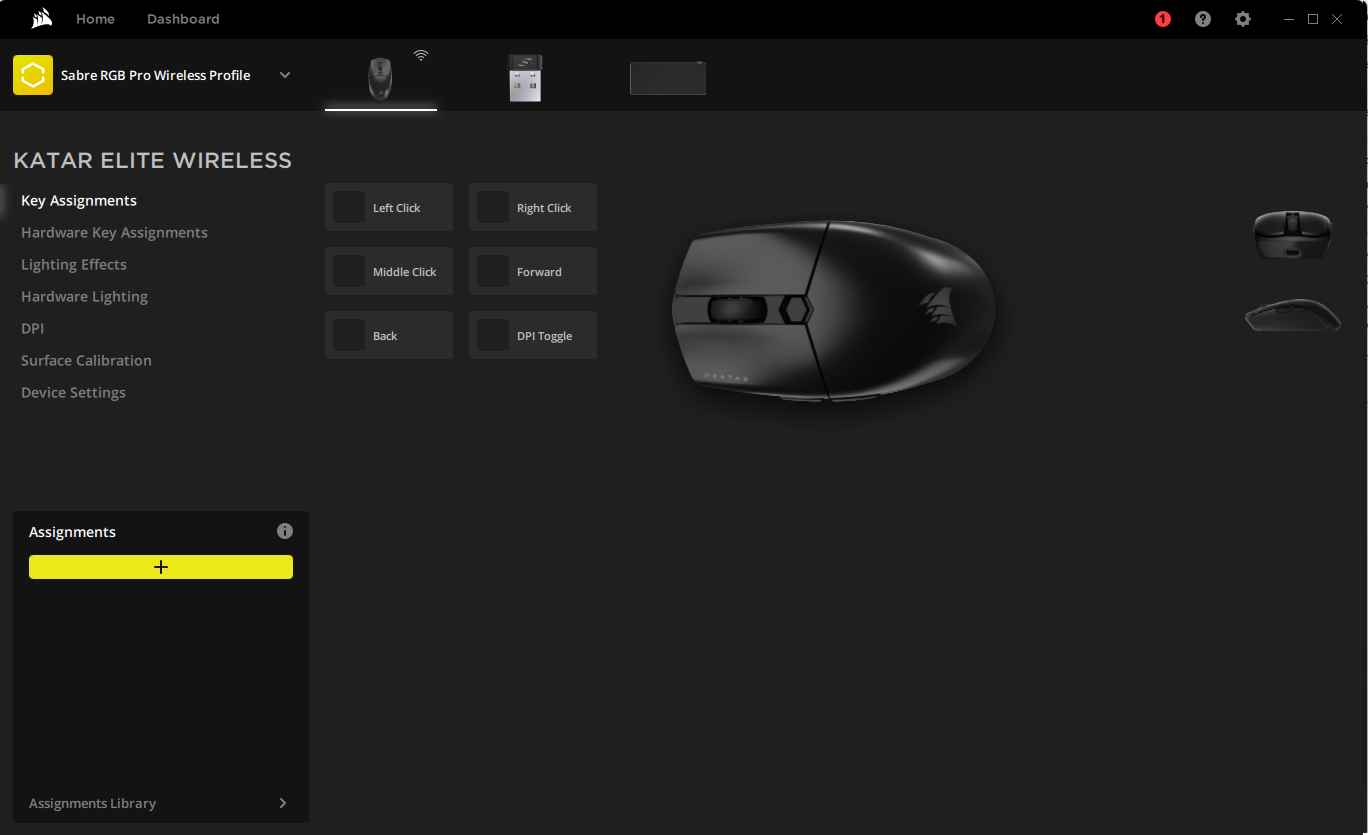Click the wireless signal icon above mouse
The width and height of the screenshot is (1368, 835).
421,55
